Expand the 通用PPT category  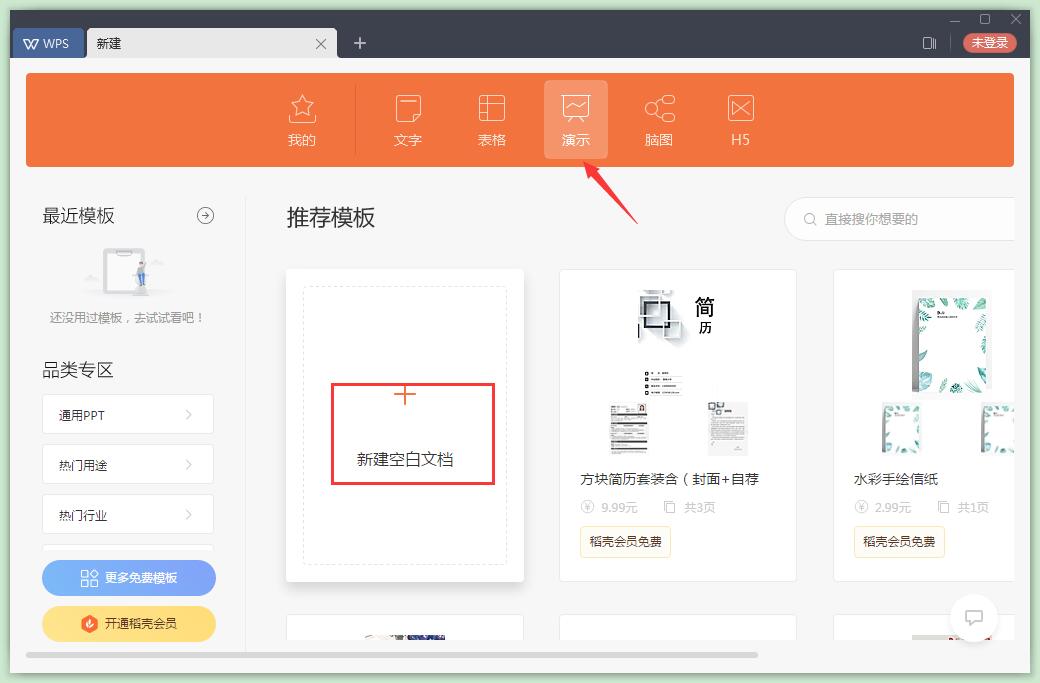click(128, 414)
